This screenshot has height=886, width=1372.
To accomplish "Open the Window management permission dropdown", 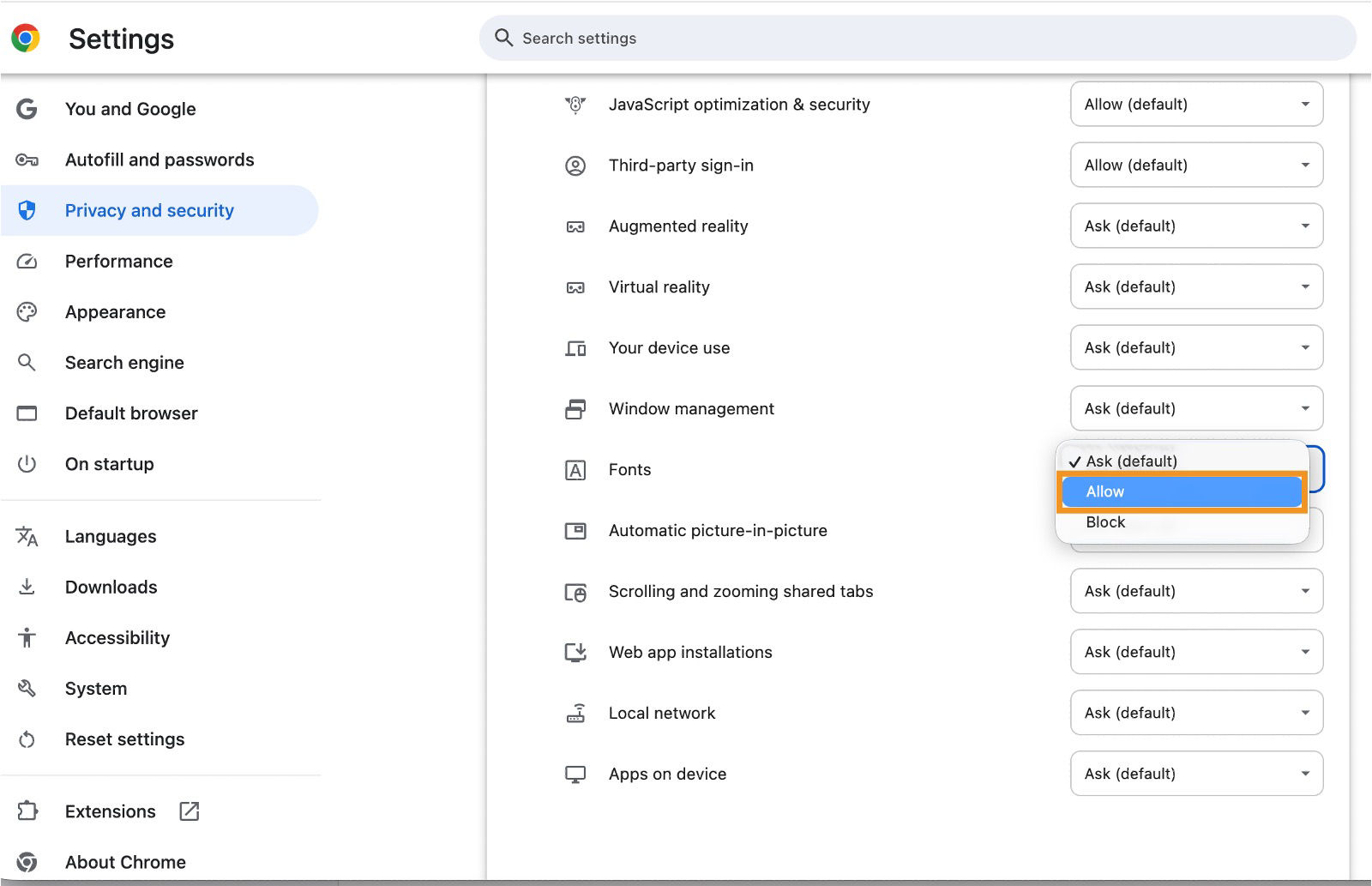I will [1196, 408].
